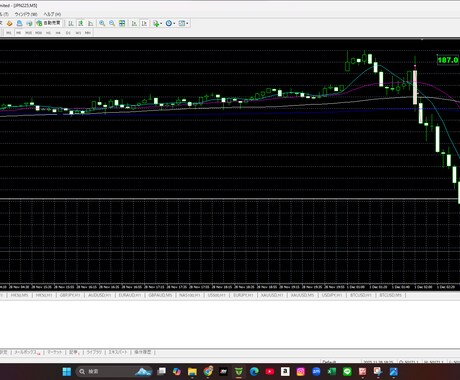Switch chart to bar chart mode
The image size is (460, 380).
71,23
